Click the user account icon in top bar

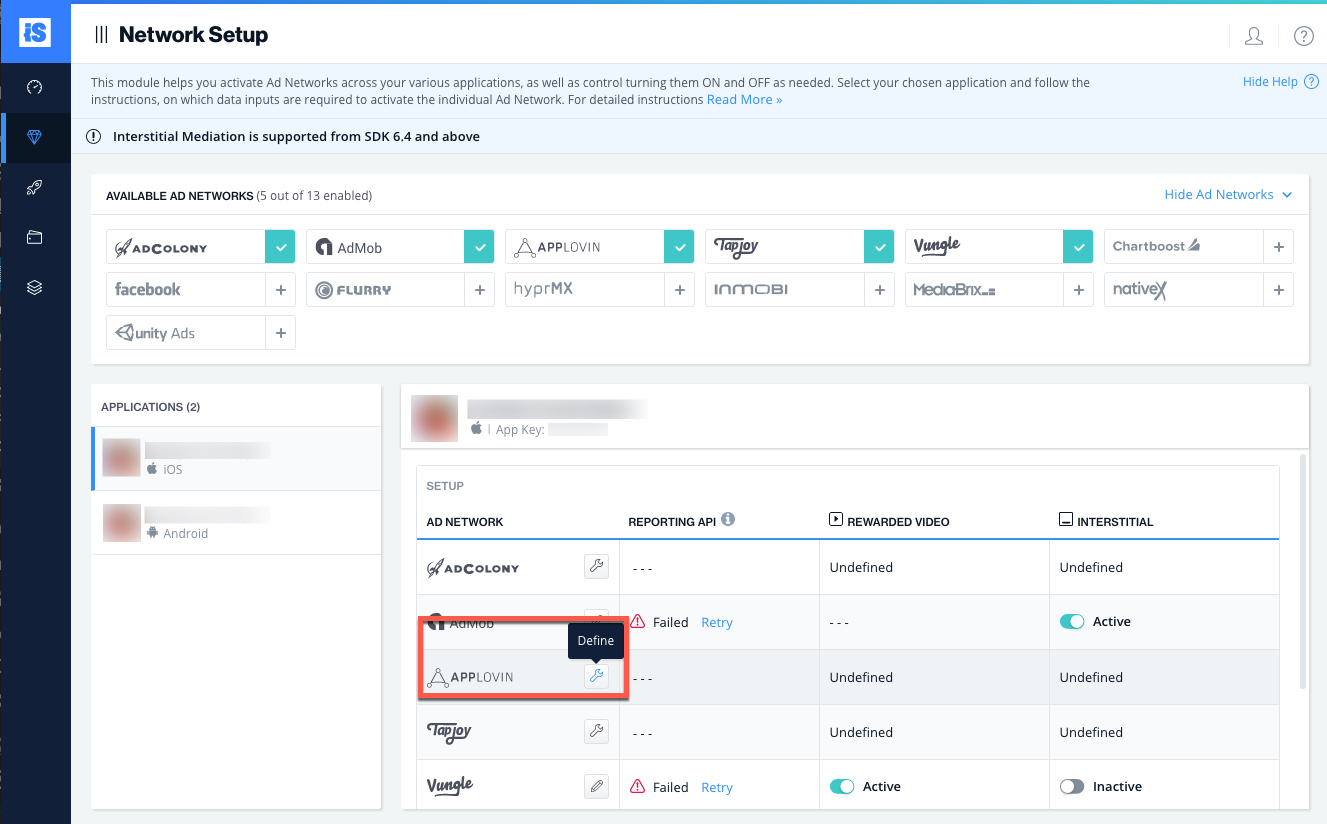coord(1253,35)
